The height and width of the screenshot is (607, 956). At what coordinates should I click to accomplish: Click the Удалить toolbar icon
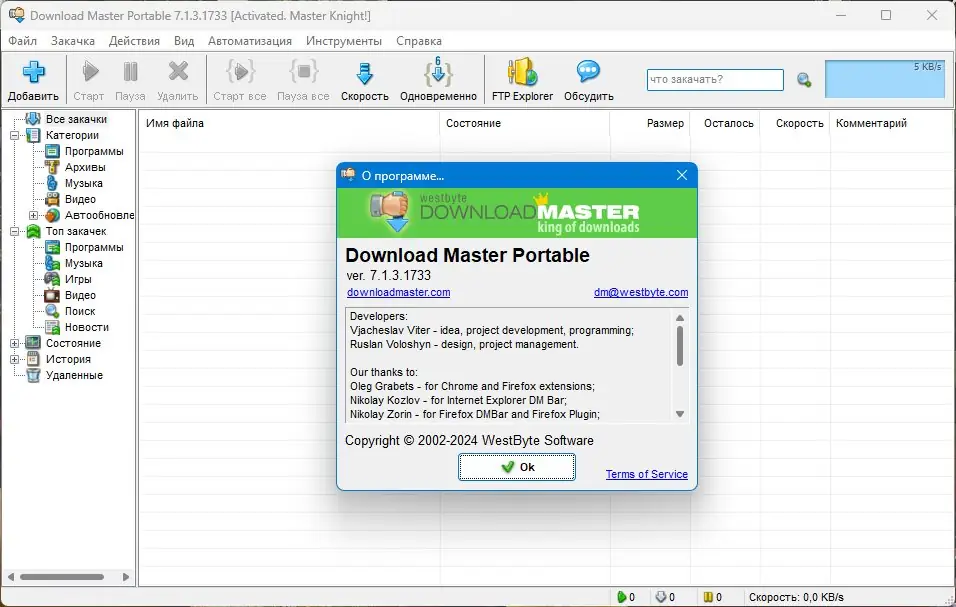click(178, 72)
